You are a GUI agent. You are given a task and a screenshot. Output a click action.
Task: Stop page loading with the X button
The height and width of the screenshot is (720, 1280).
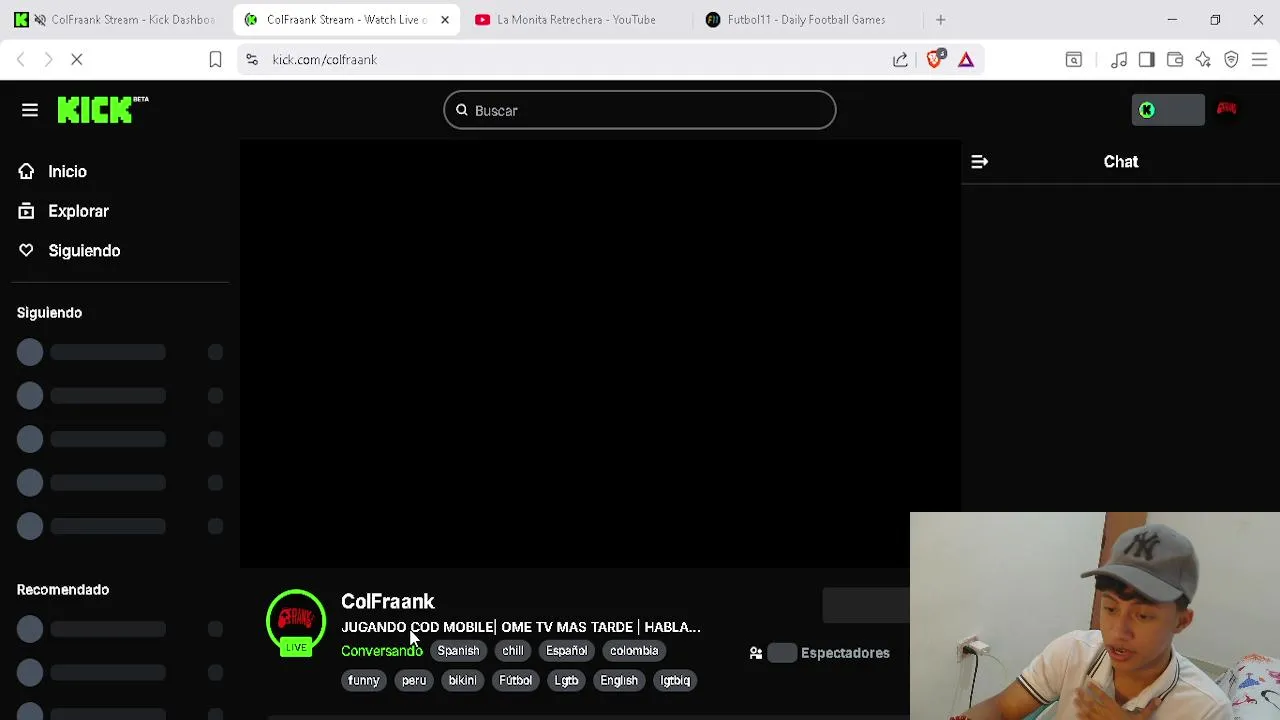click(x=76, y=60)
